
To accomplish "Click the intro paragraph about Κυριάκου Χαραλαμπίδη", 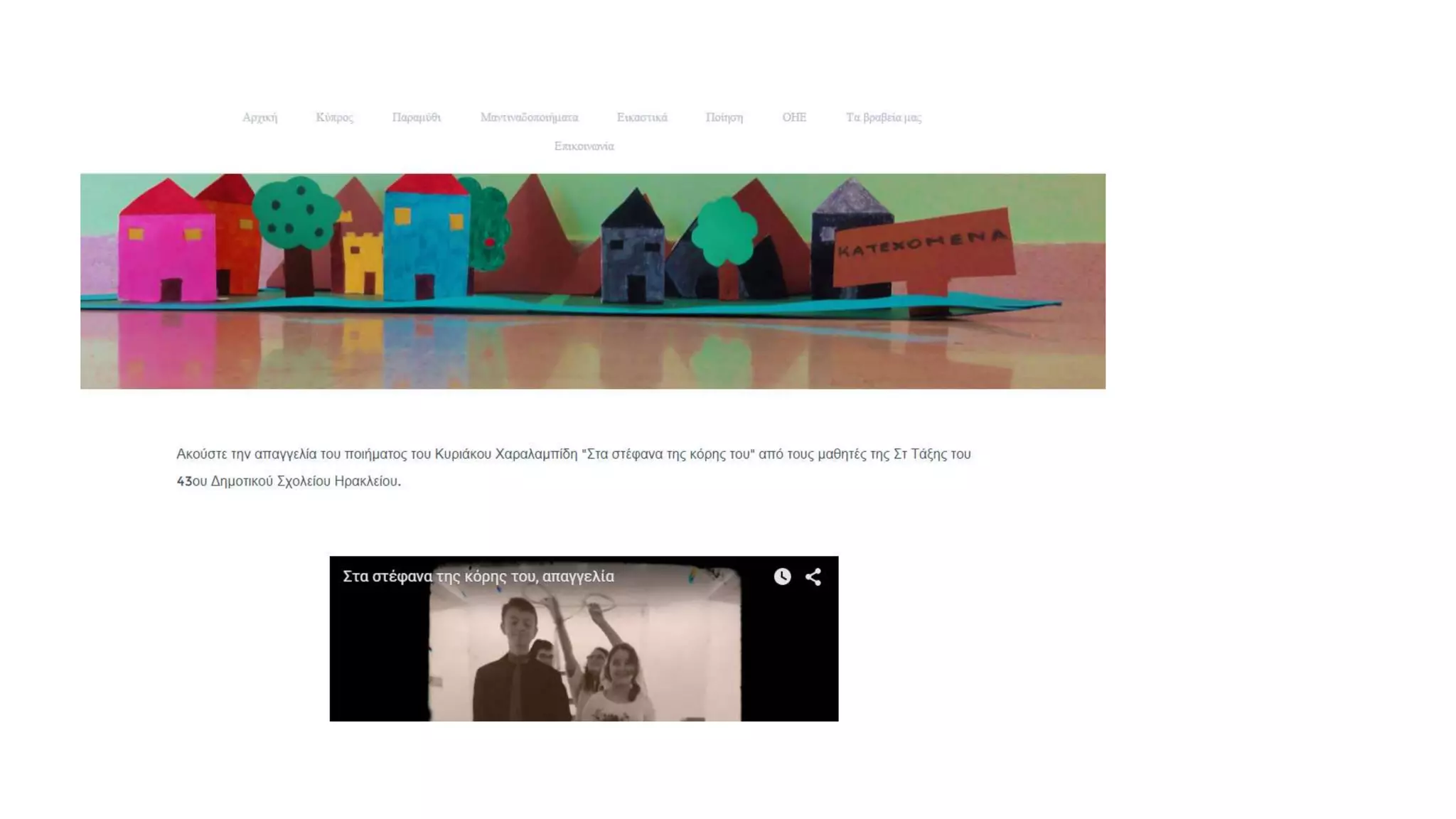I will pyautogui.click(x=573, y=467).
